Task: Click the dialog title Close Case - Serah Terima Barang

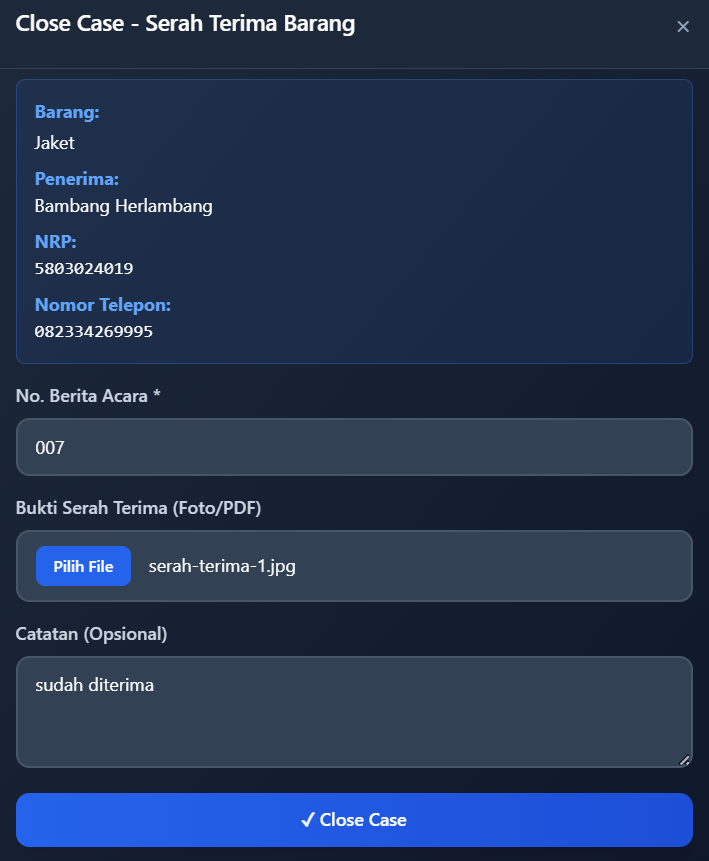Action: (x=185, y=24)
